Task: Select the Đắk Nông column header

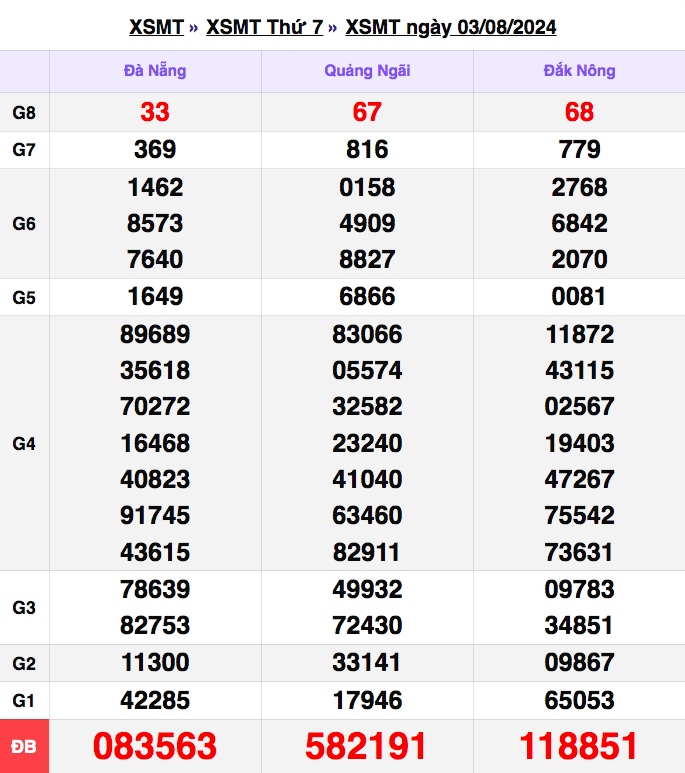Action: [579, 71]
